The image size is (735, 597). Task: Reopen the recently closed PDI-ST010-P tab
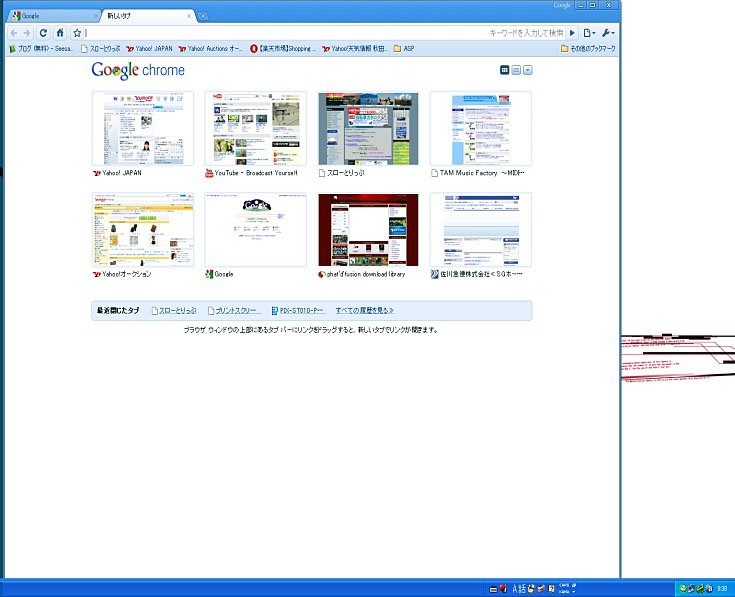(298, 310)
